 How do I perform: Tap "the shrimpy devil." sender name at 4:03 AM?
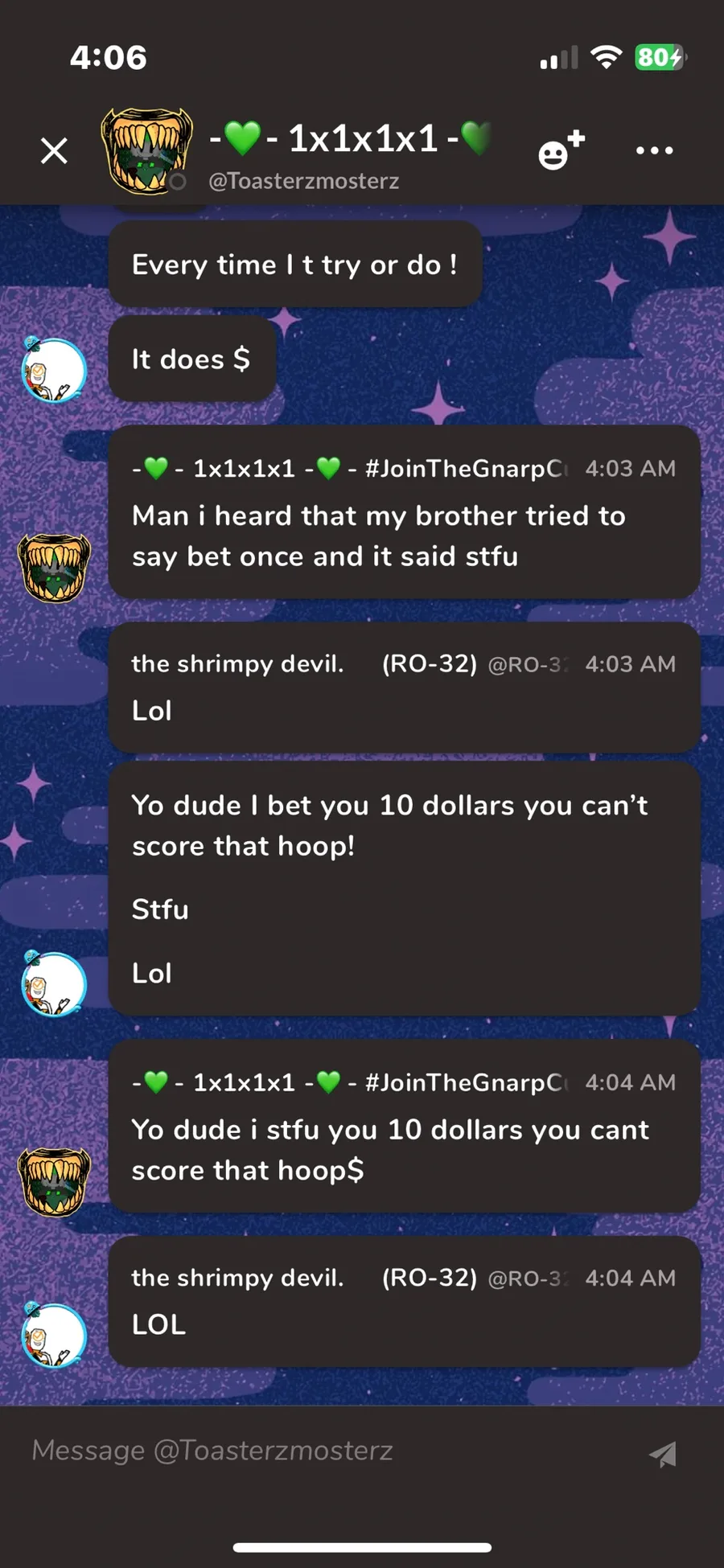click(238, 664)
